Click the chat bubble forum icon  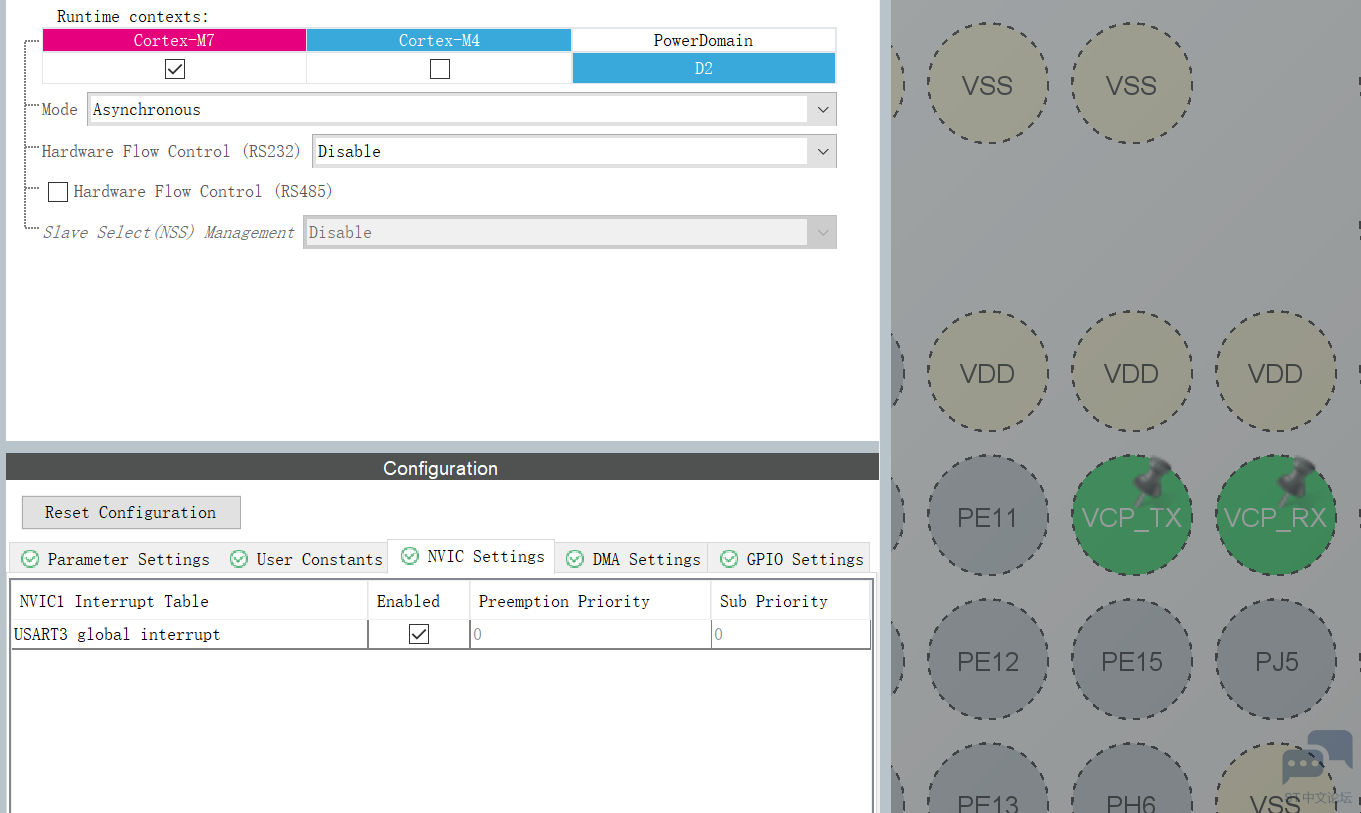pos(1317,759)
